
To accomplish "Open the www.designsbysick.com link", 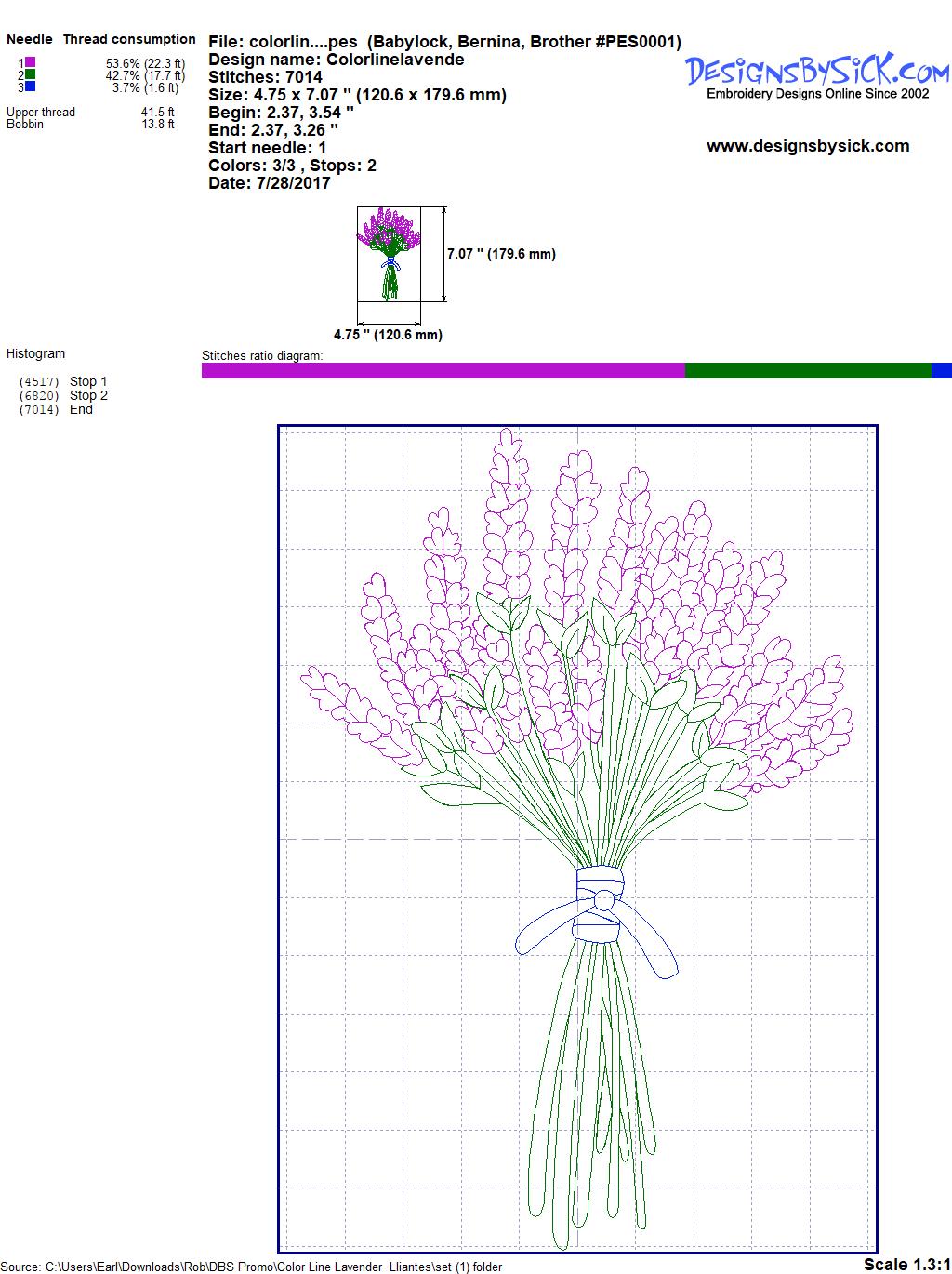I will [x=808, y=146].
